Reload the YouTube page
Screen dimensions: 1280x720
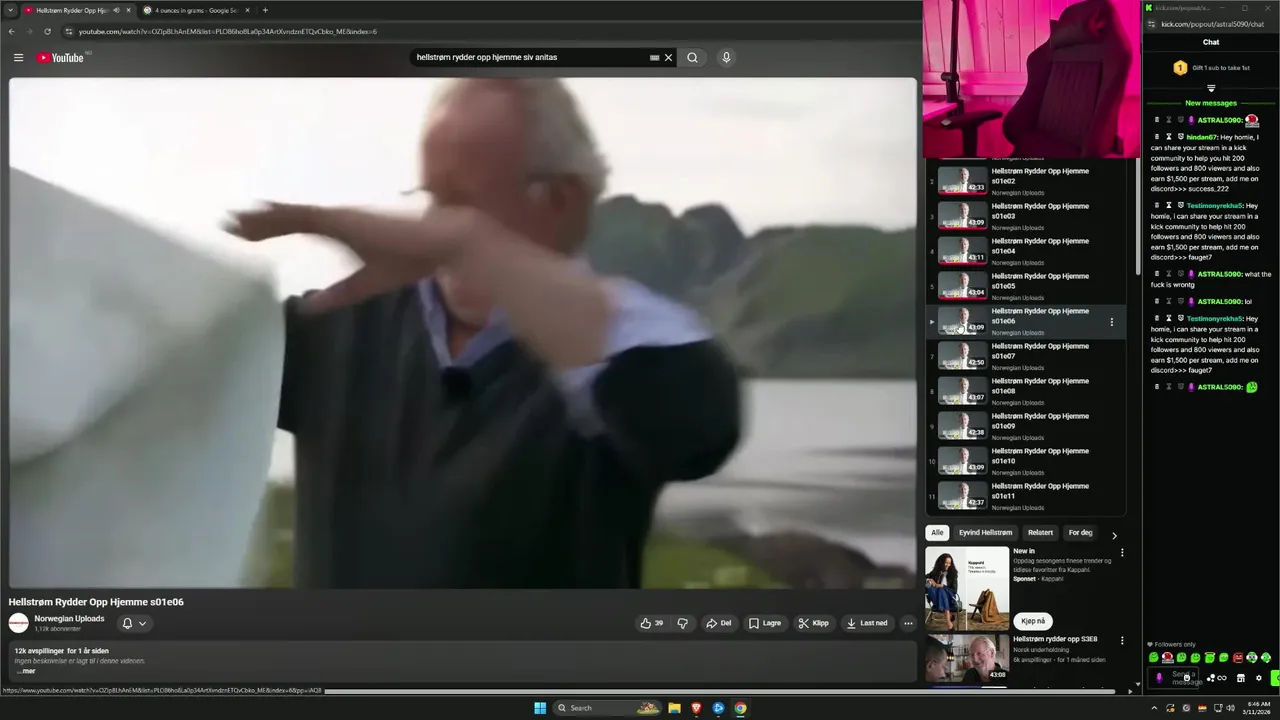47,31
